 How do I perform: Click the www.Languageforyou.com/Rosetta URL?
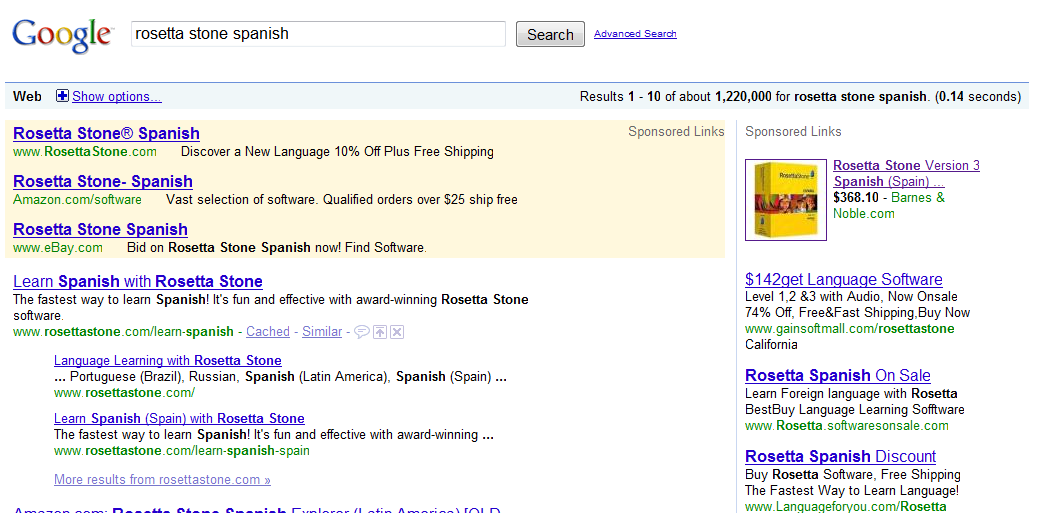pos(845,506)
